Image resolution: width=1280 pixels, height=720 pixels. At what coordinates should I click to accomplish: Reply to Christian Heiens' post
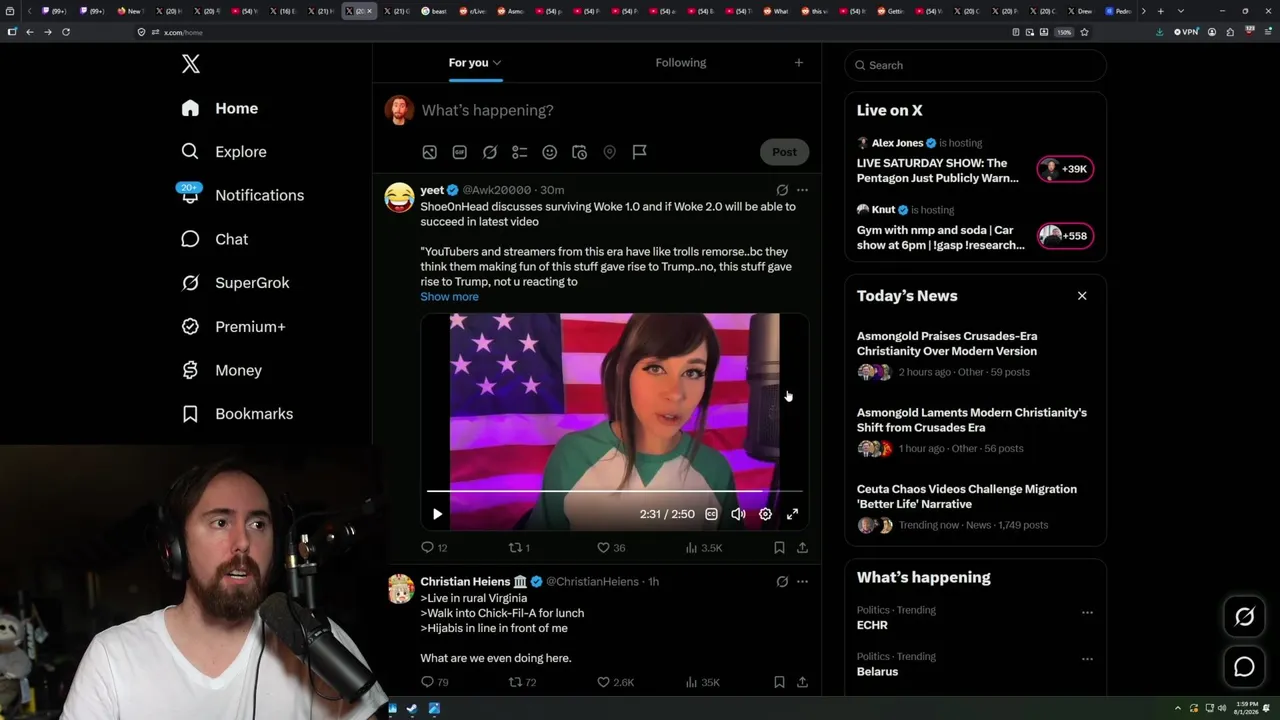434,682
